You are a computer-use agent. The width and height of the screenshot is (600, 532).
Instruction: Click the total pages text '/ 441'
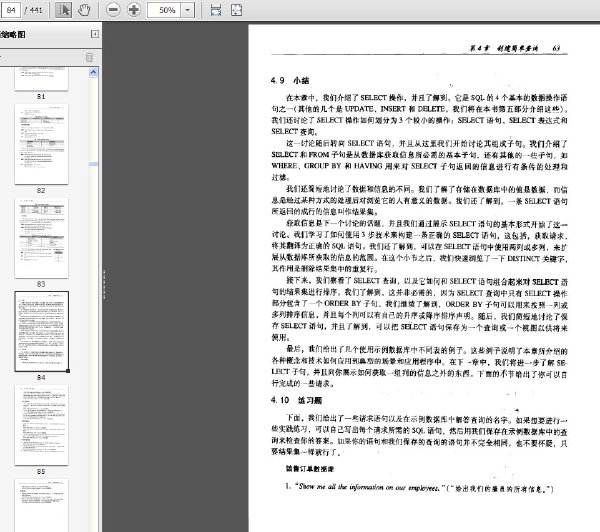pos(34,10)
